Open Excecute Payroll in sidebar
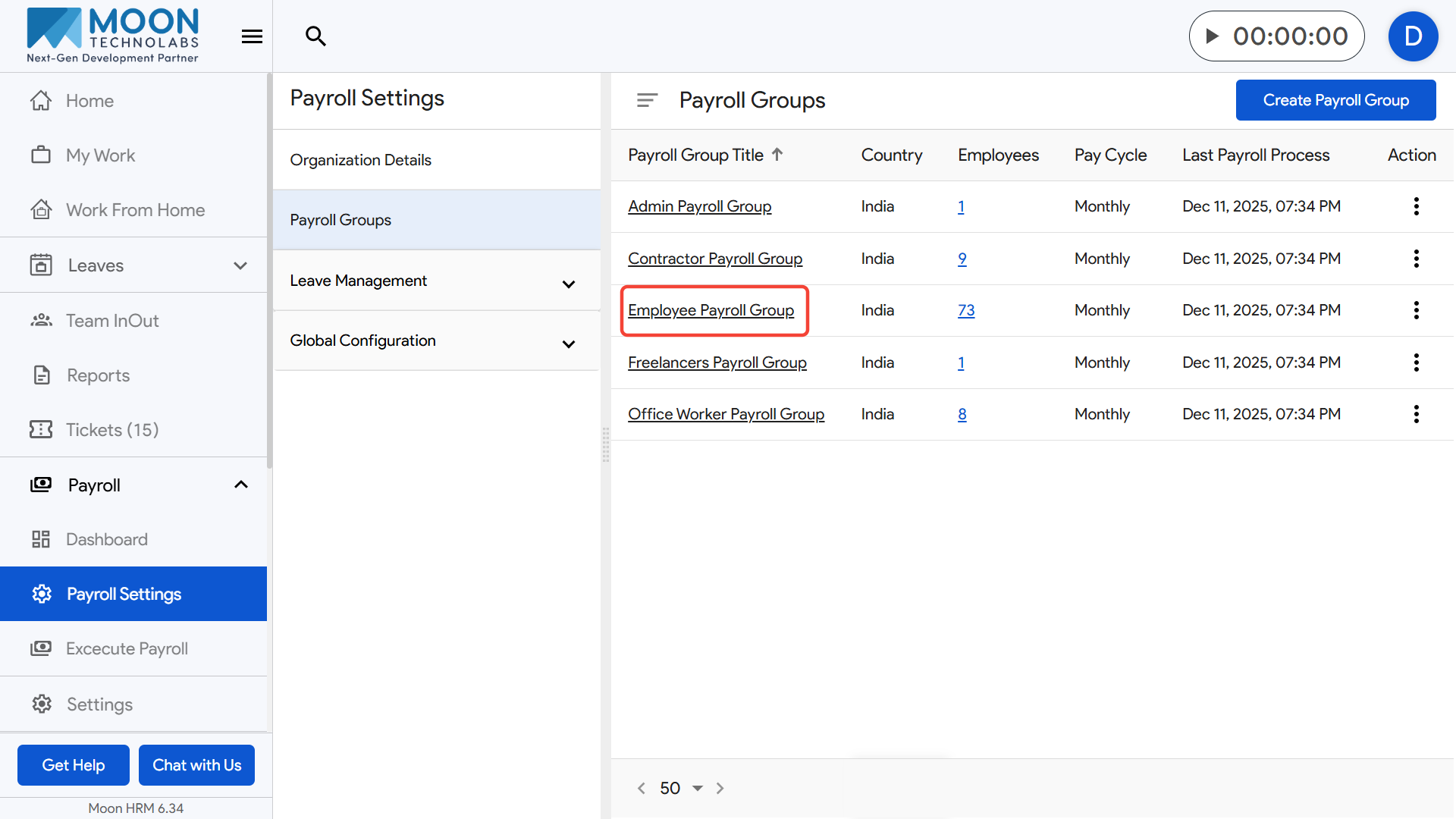The height and width of the screenshot is (819, 1456). coord(127,648)
